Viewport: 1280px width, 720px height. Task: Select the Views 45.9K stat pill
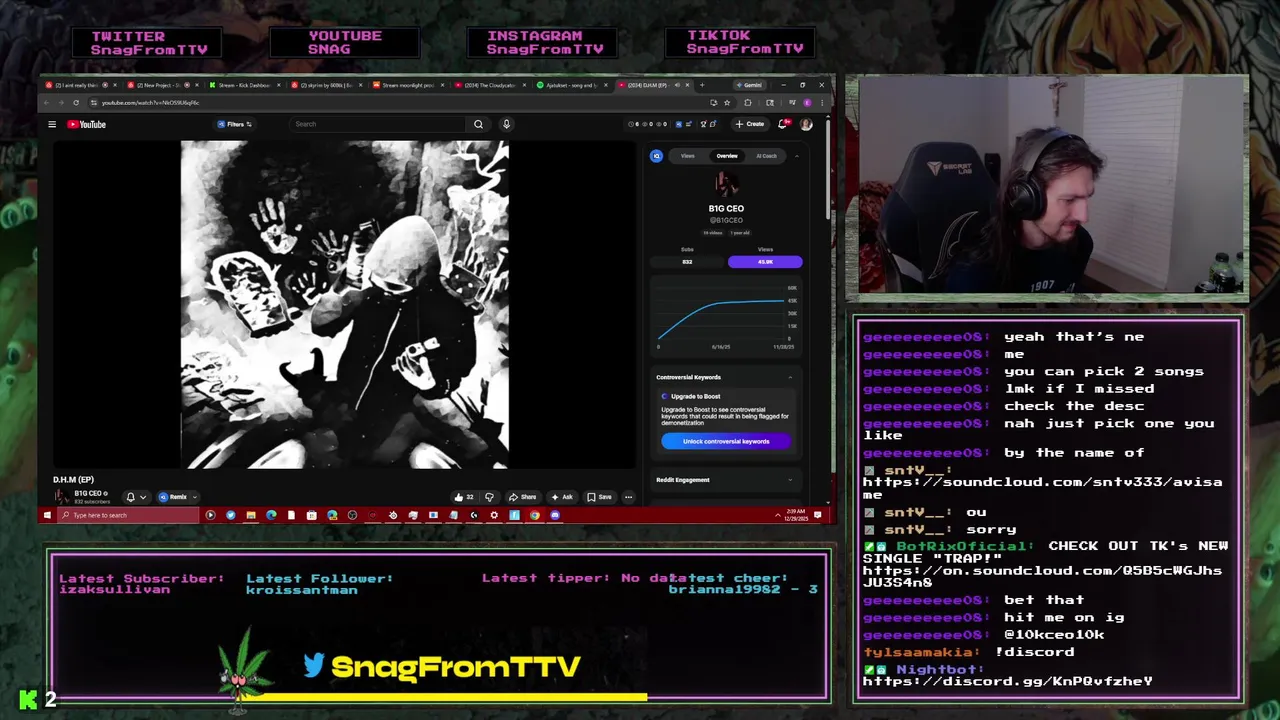click(x=765, y=262)
